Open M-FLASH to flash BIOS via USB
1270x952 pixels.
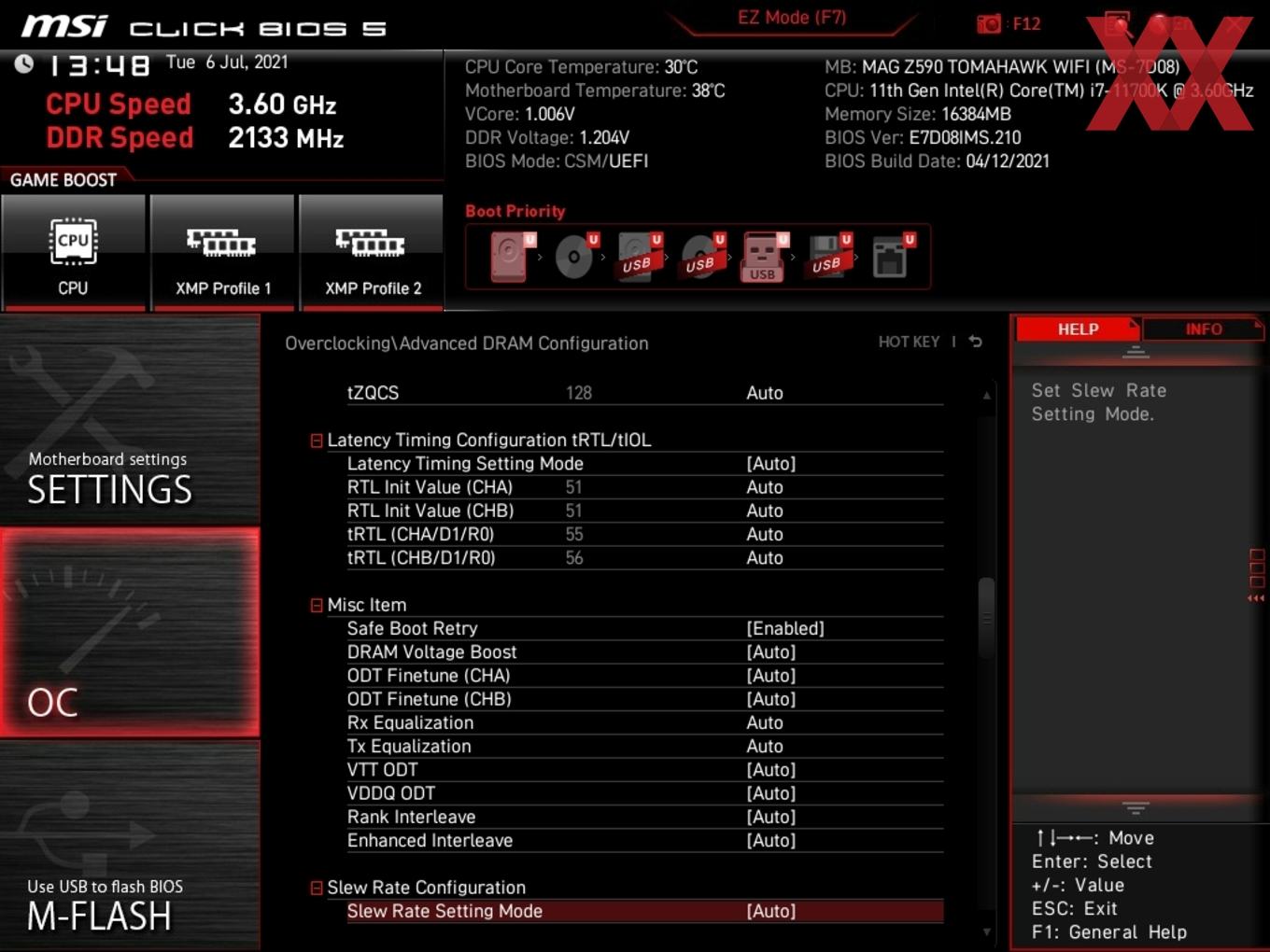130,846
